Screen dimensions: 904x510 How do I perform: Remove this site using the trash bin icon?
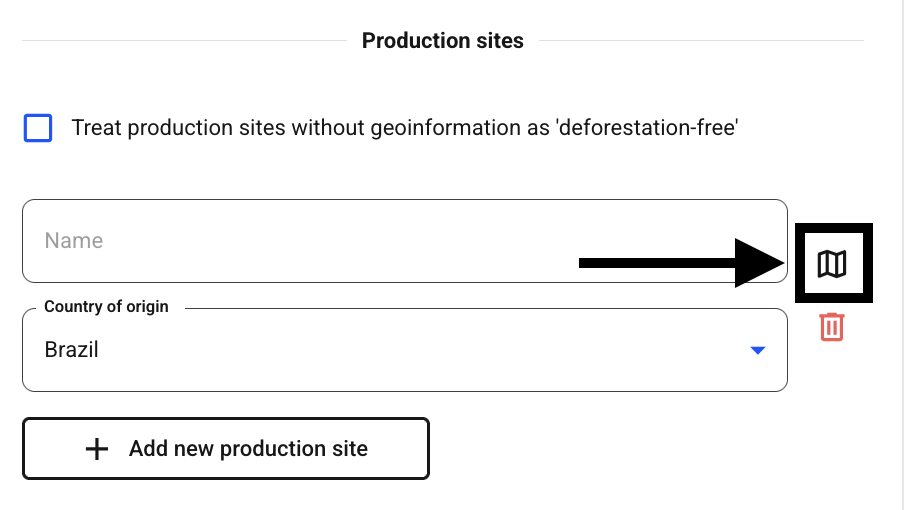(x=832, y=327)
